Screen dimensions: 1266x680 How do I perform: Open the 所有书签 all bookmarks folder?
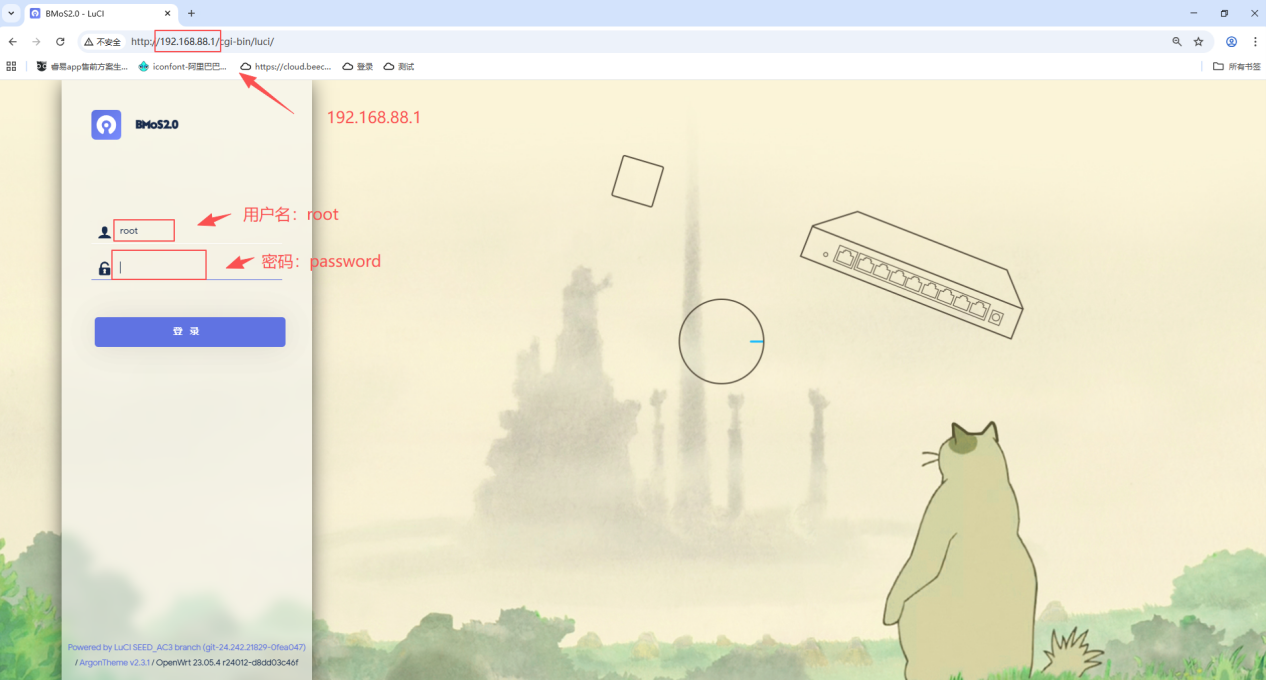pyautogui.click(x=1237, y=67)
